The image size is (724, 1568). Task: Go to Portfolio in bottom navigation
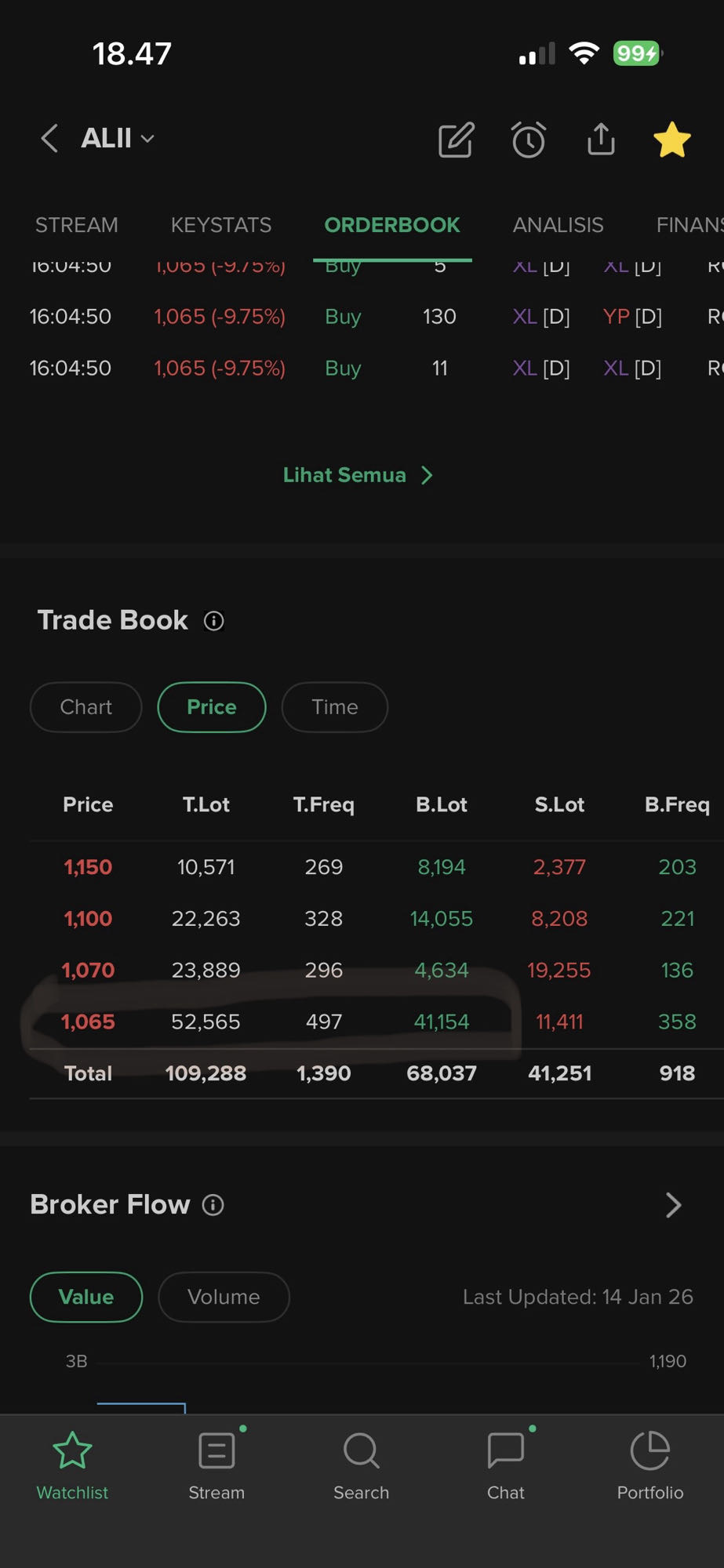coord(650,1465)
